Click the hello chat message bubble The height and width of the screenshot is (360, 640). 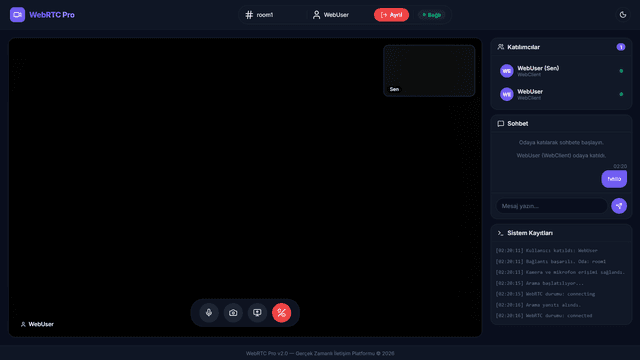coord(614,179)
